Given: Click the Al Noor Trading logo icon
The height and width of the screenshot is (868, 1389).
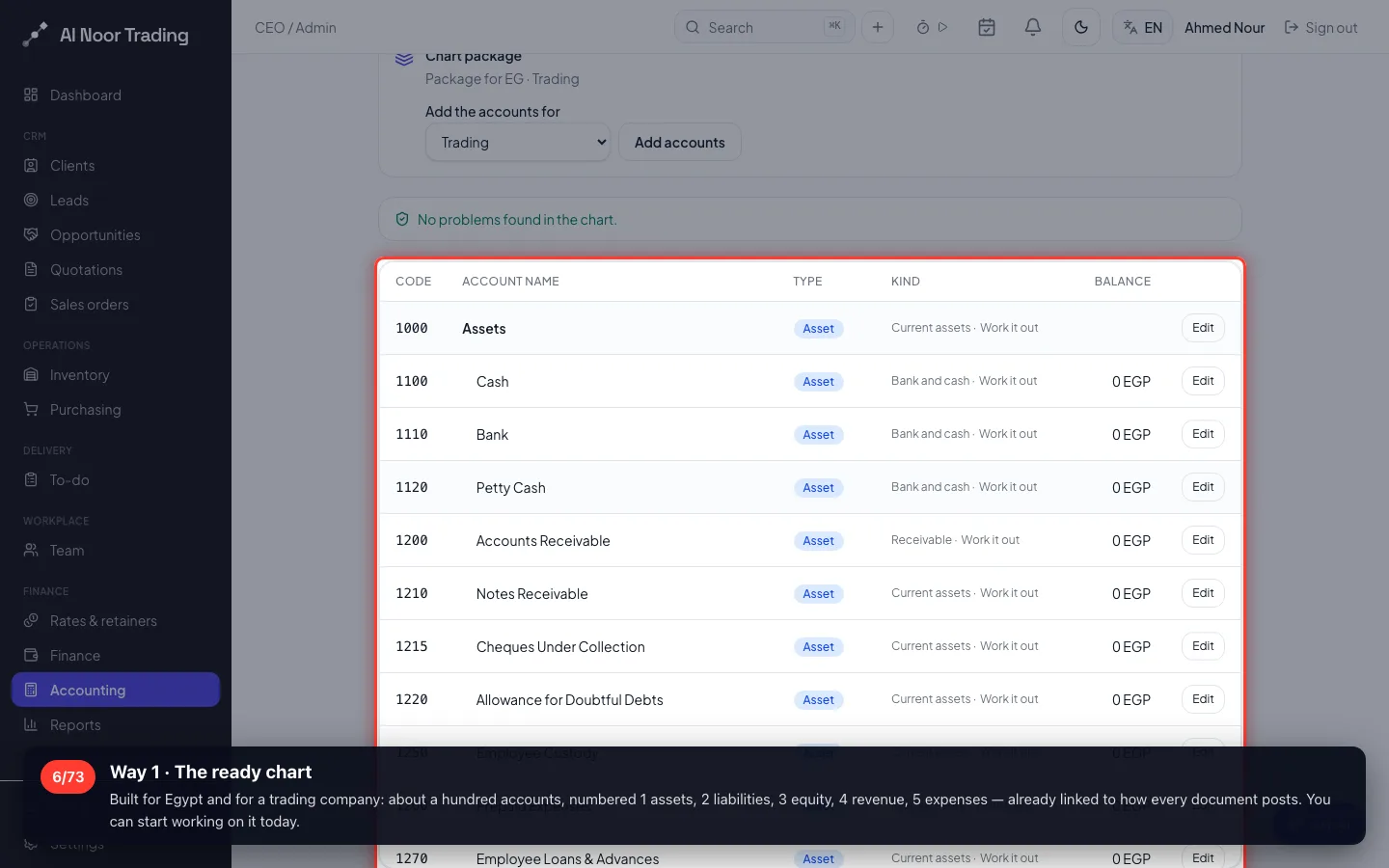Looking at the screenshot, I should click(x=35, y=35).
